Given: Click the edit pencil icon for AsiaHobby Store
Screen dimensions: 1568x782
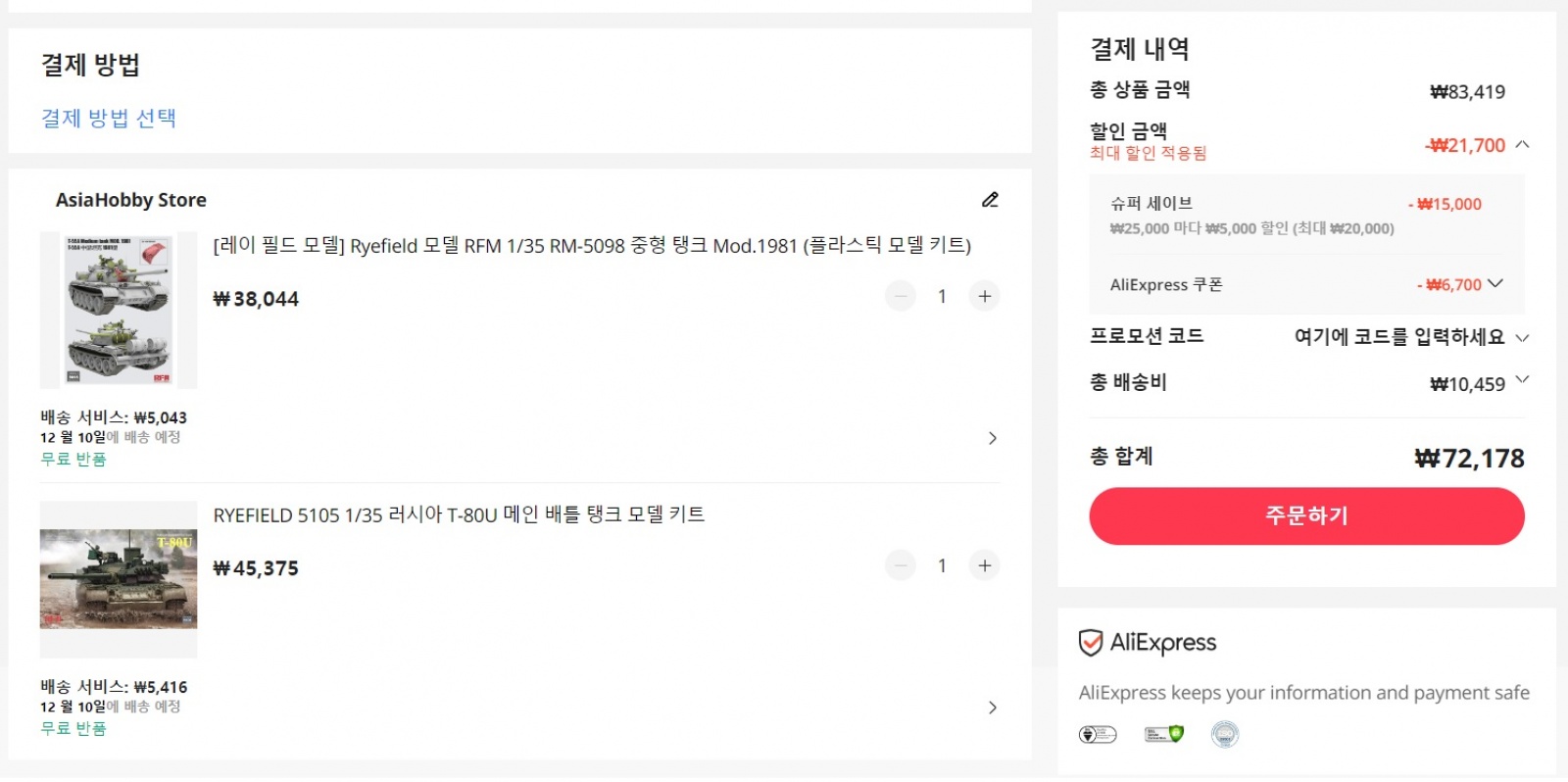Looking at the screenshot, I should (x=990, y=200).
